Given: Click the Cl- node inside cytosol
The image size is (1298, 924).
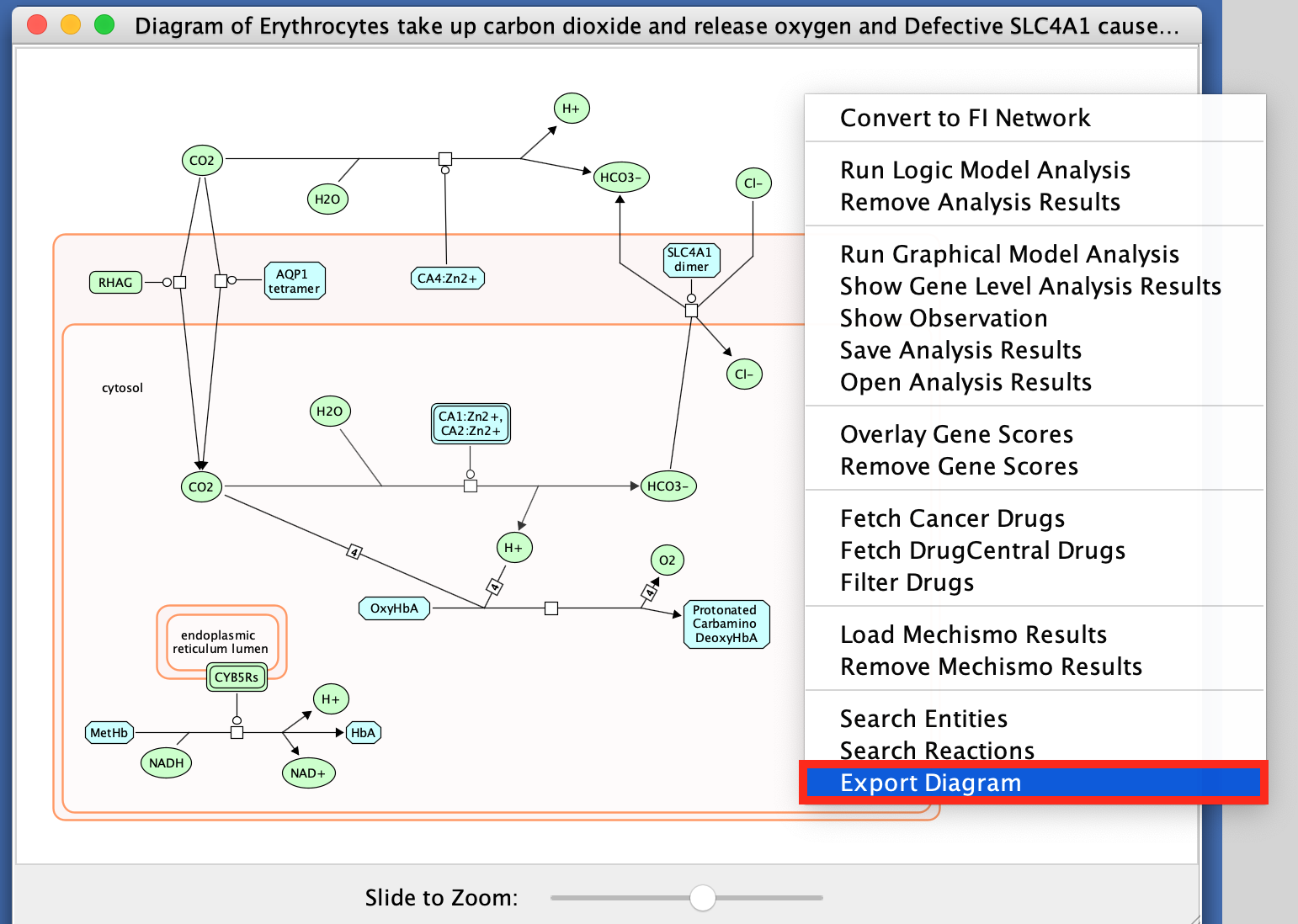Looking at the screenshot, I should point(744,374).
